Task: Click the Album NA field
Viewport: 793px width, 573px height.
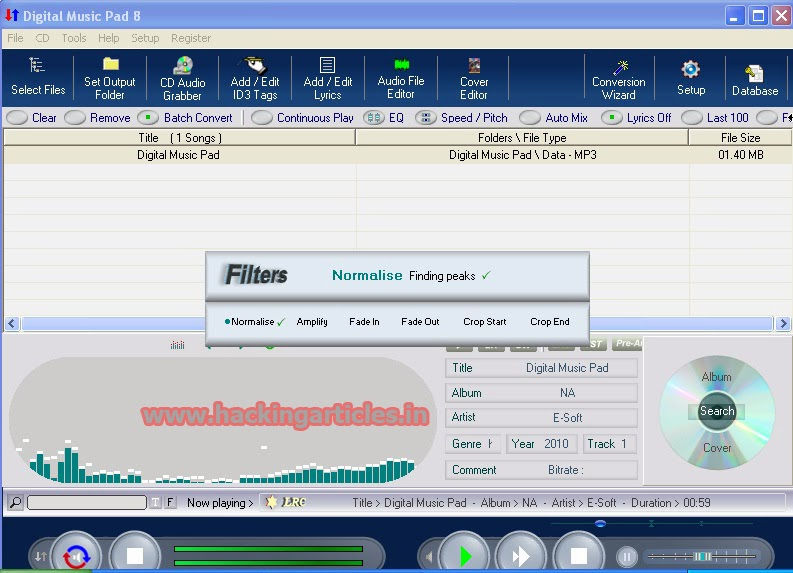Action: tap(541, 393)
